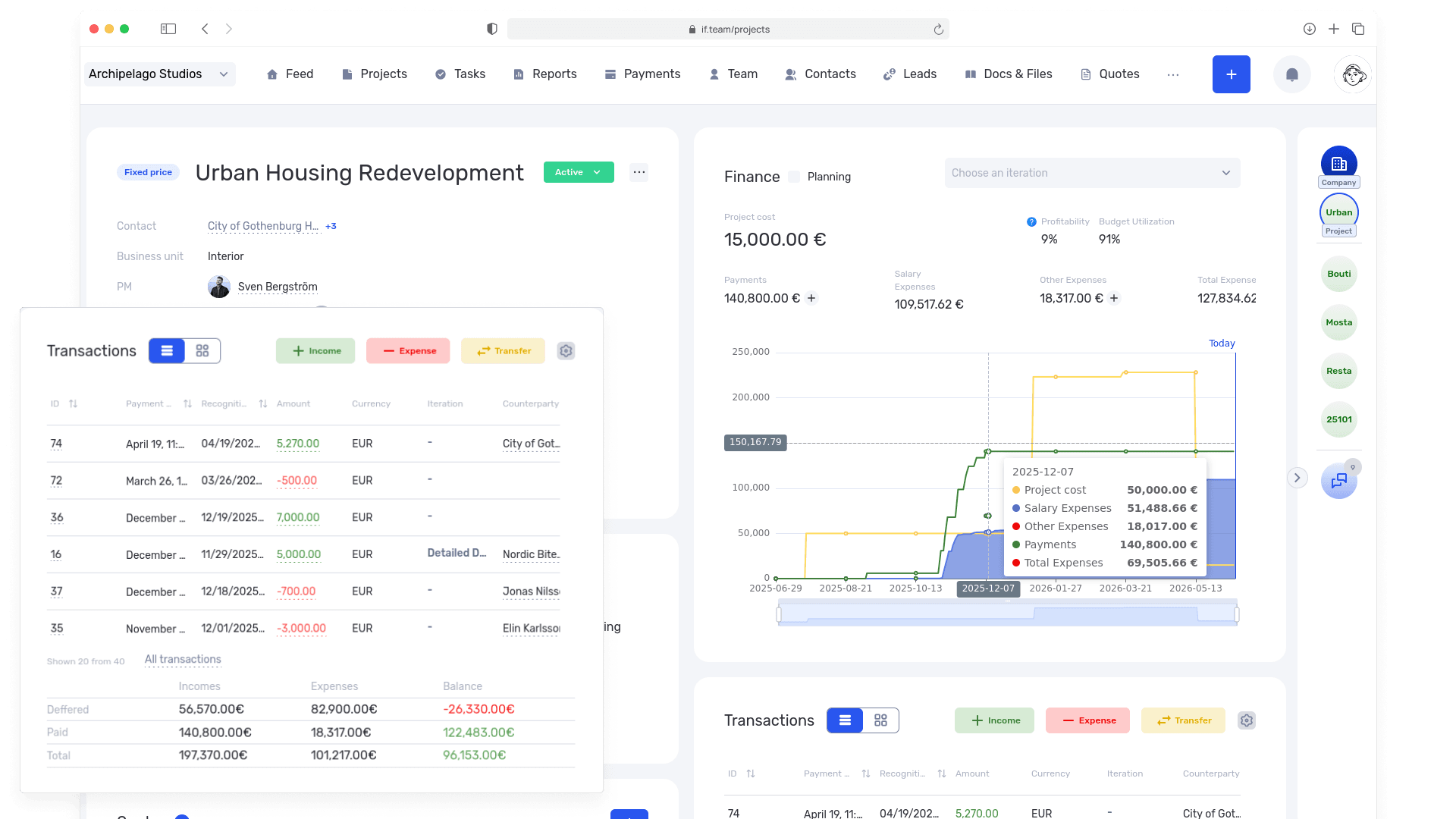Click the notifications bell icon

point(1292,74)
